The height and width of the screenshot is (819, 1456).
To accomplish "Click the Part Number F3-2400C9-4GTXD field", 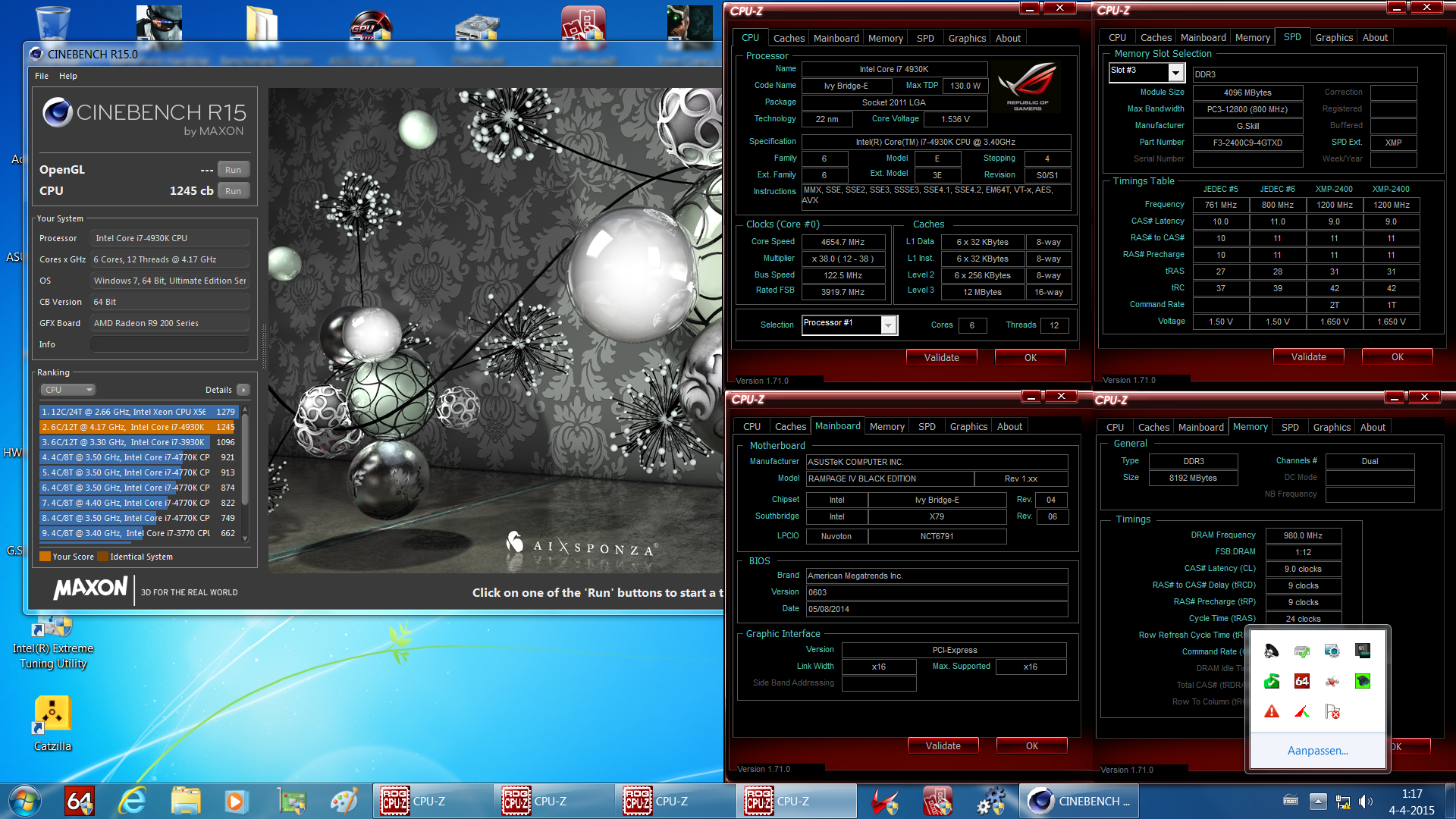I will pyautogui.click(x=1247, y=143).
